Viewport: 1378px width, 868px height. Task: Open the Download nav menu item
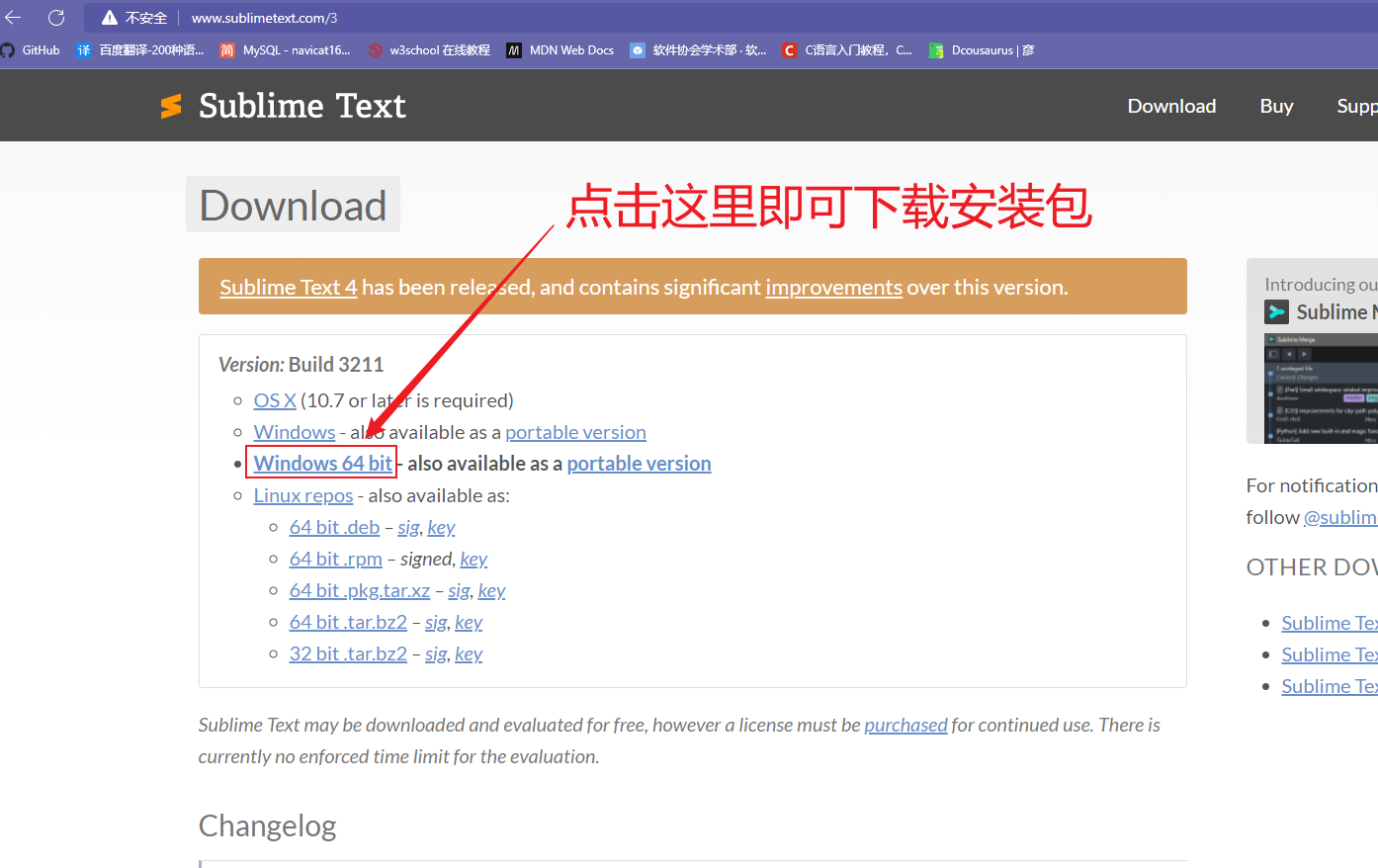(x=1171, y=106)
